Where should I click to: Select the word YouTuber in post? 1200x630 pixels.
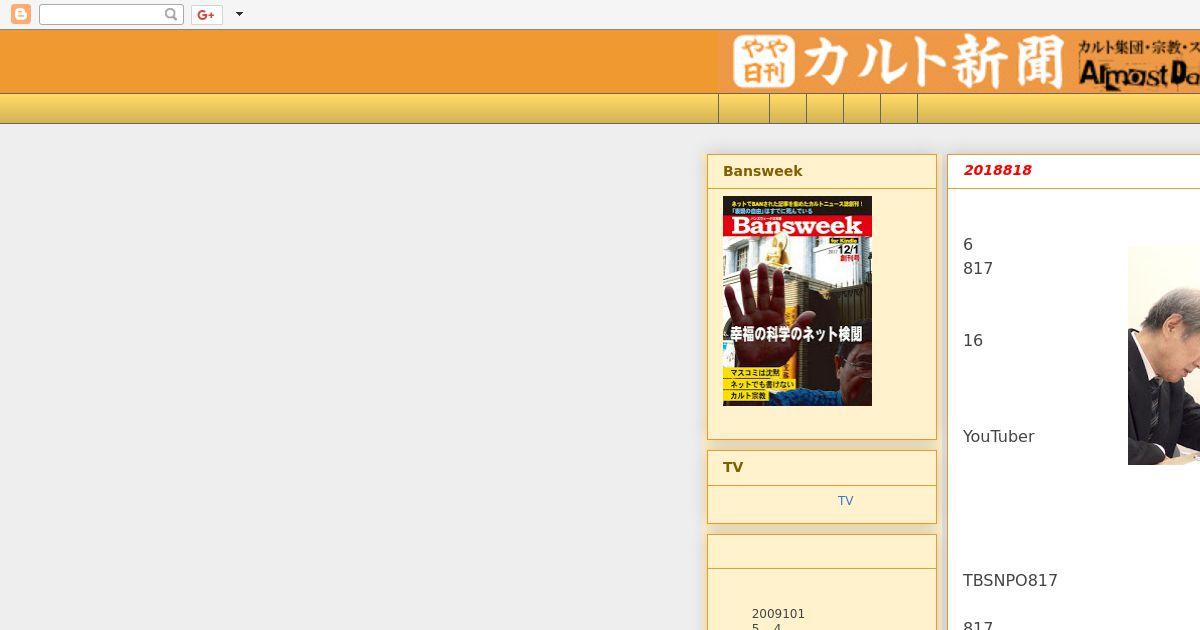point(998,436)
